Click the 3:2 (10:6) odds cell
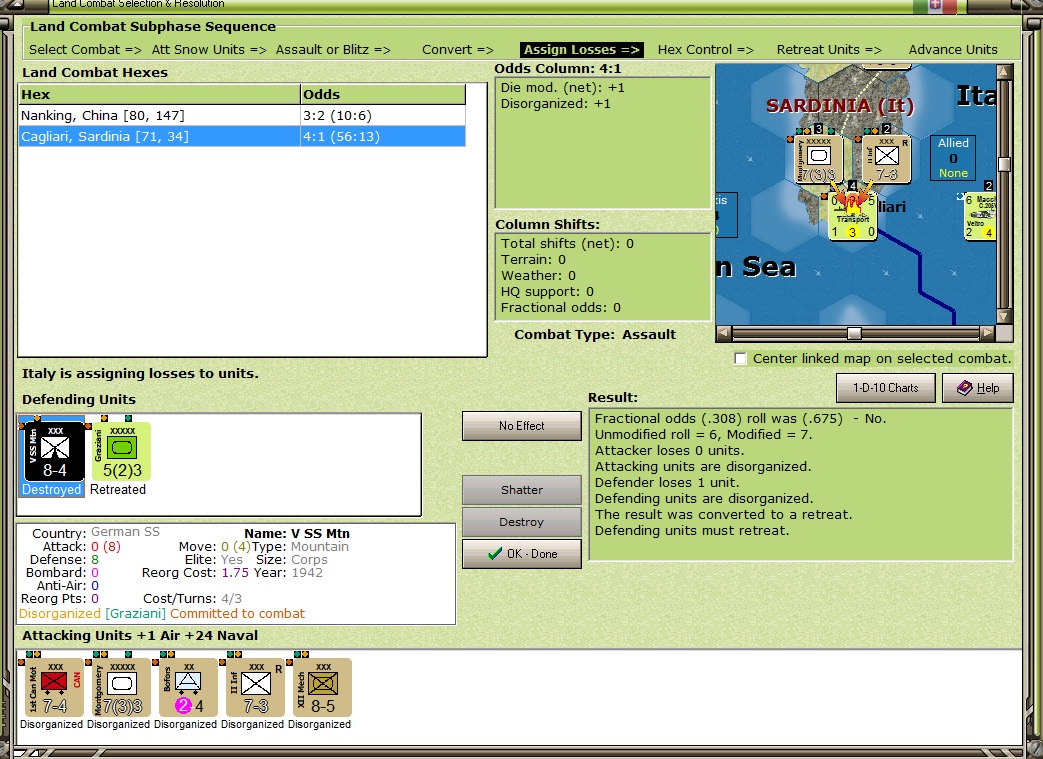Screen dimensions: 1043x759 click(x=383, y=116)
